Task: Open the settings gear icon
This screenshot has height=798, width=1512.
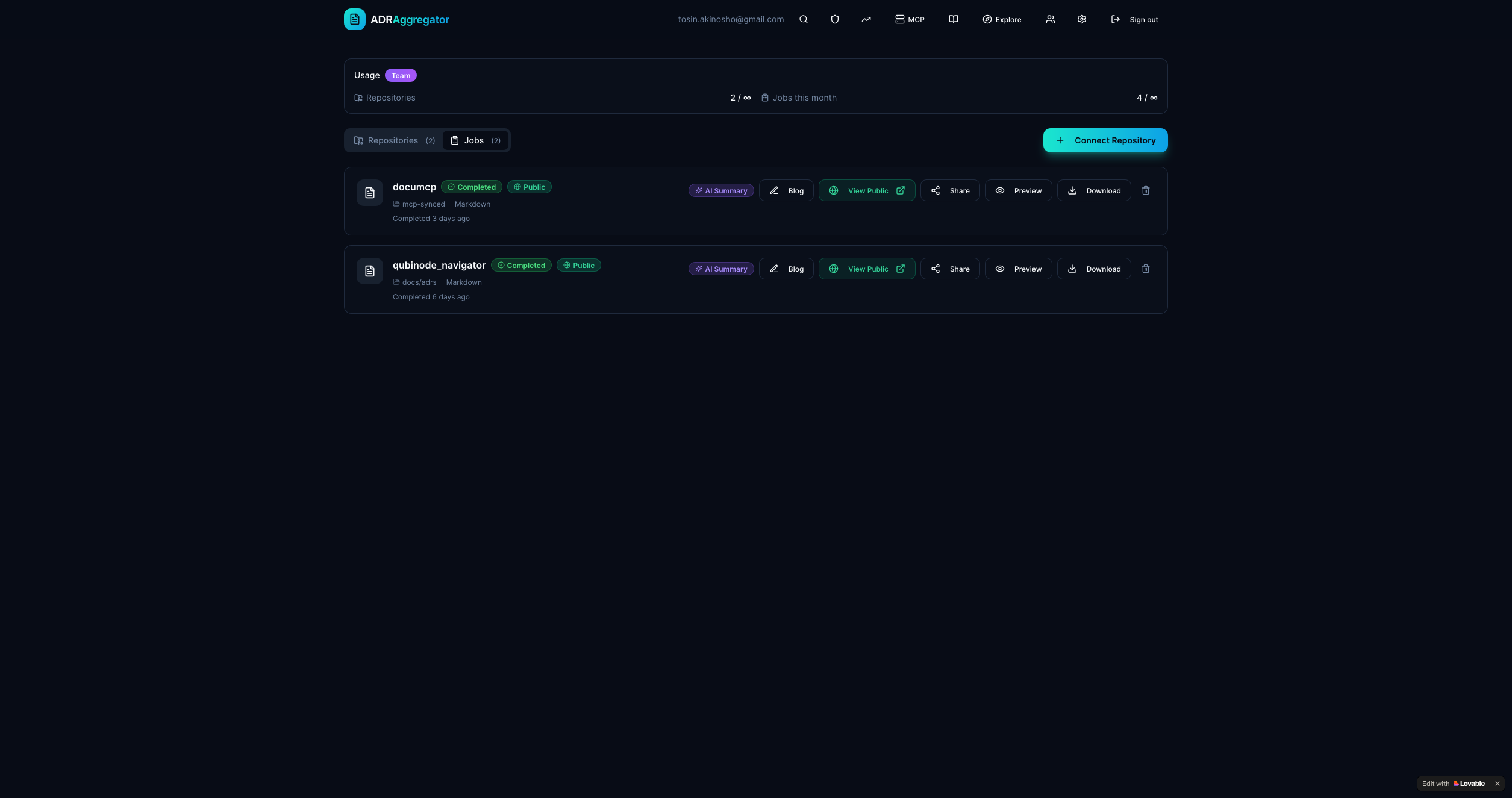Action: 1081,19
